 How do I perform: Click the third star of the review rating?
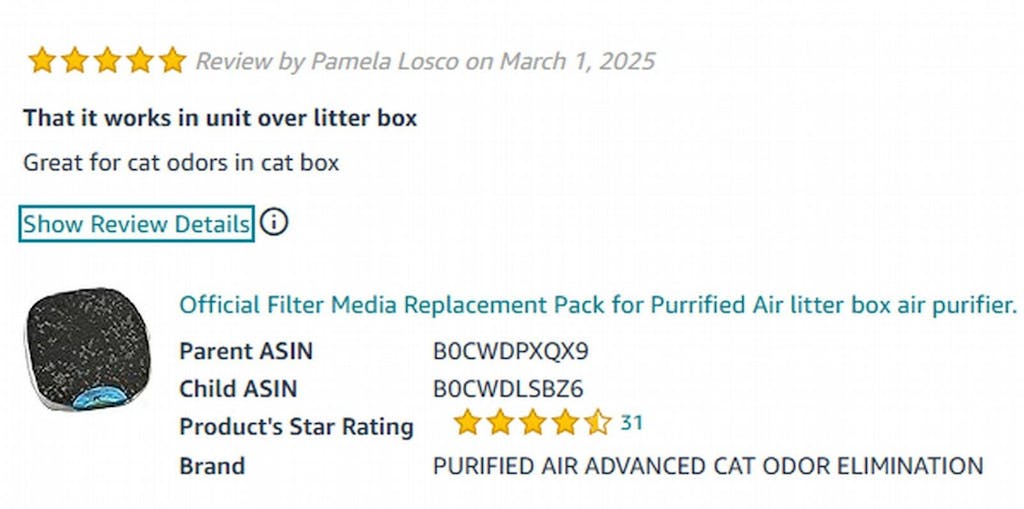[107, 61]
